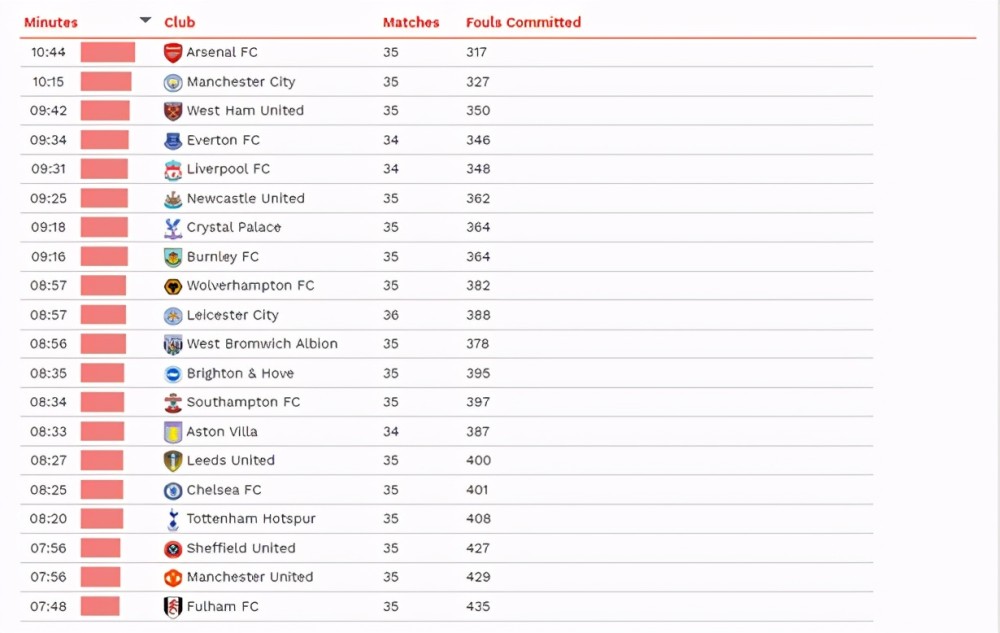Sort by the Minutes column header
Viewport: 1000px width, 633px height.
tap(50, 22)
